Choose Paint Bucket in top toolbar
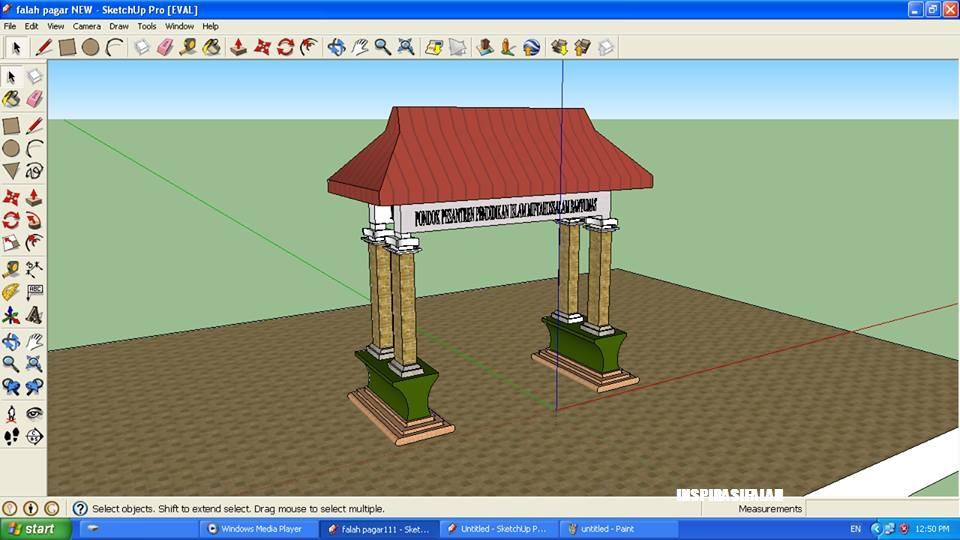The height and width of the screenshot is (540, 960). point(211,47)
